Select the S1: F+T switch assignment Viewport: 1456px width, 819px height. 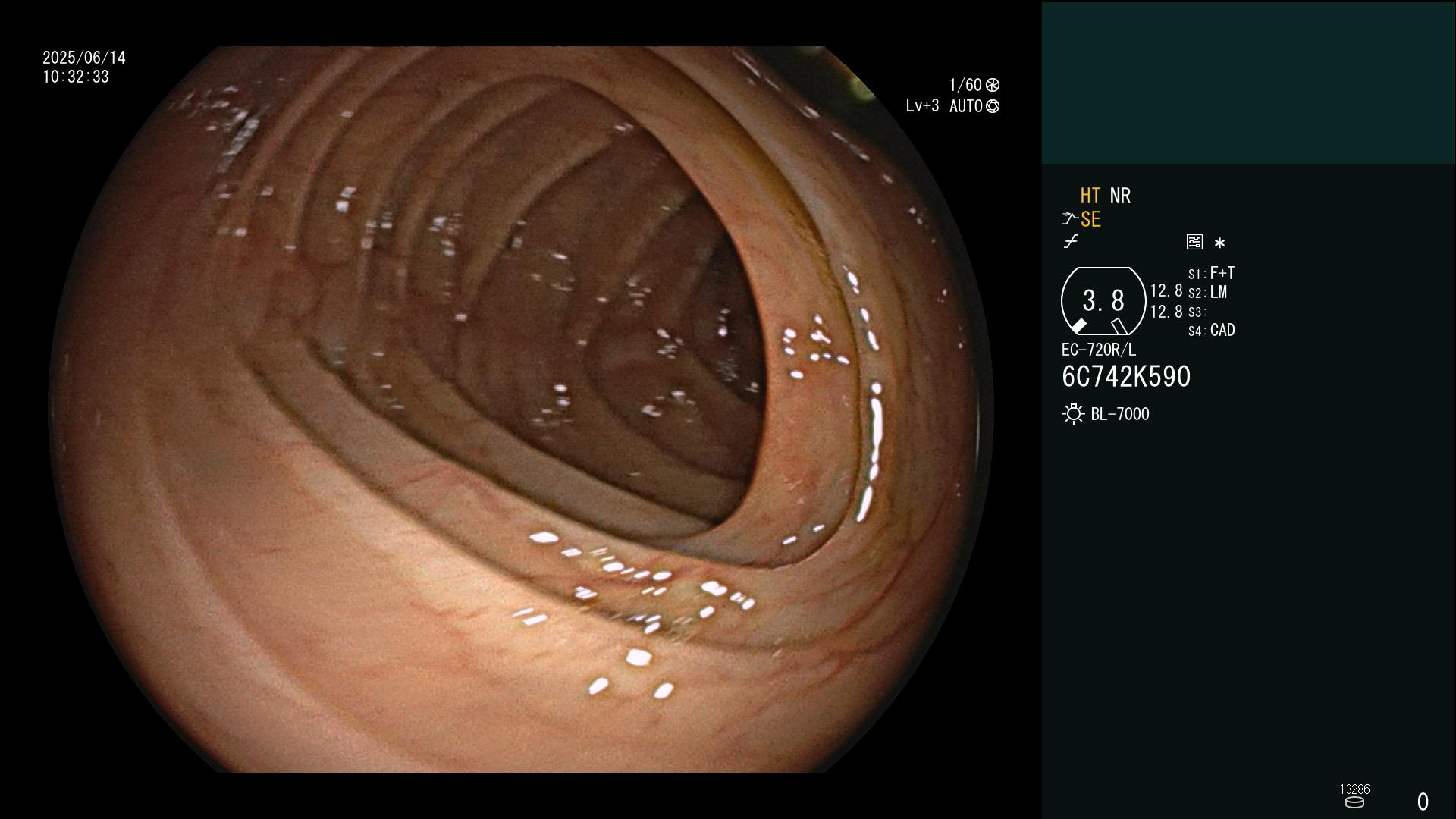click(1211, 273)
